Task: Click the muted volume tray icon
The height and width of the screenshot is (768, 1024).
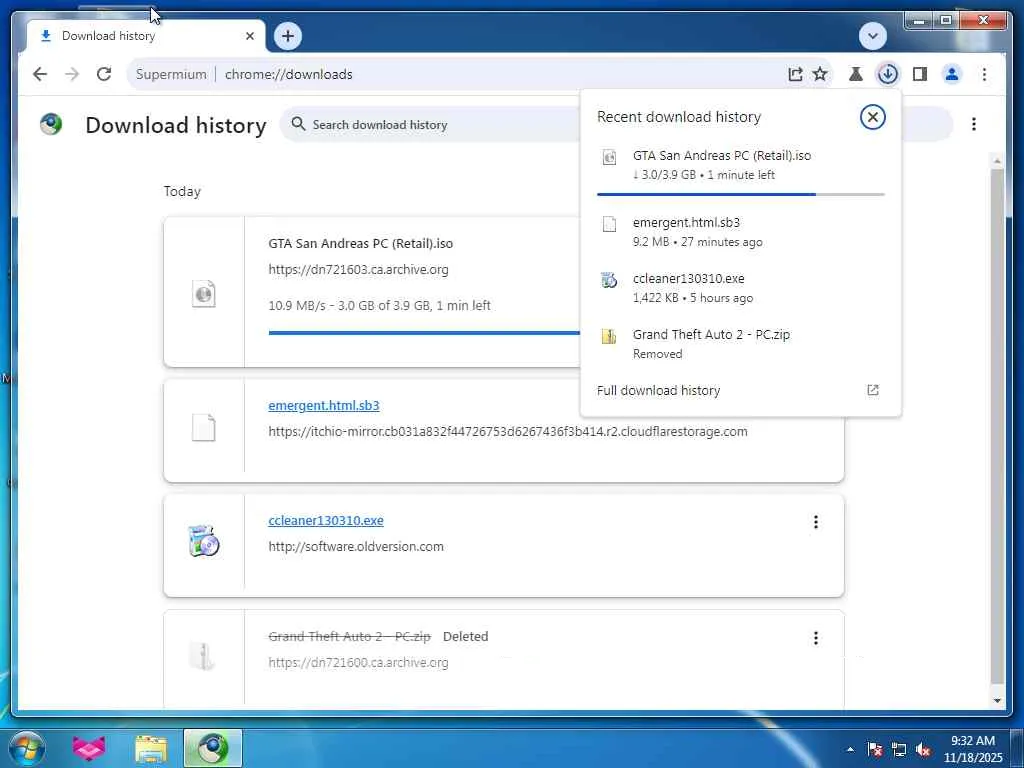Action: coord(923,749)
